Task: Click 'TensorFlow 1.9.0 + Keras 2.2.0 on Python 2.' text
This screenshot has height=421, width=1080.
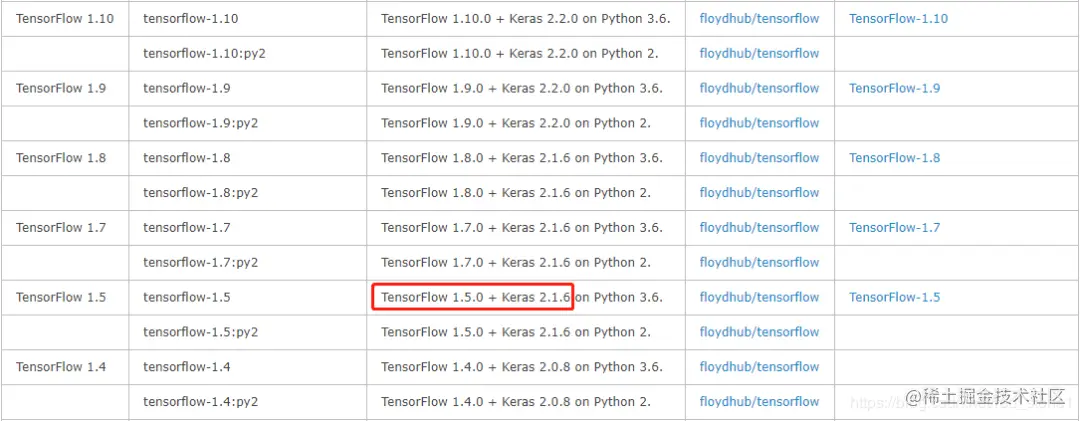Action: (x=516, y=123)
